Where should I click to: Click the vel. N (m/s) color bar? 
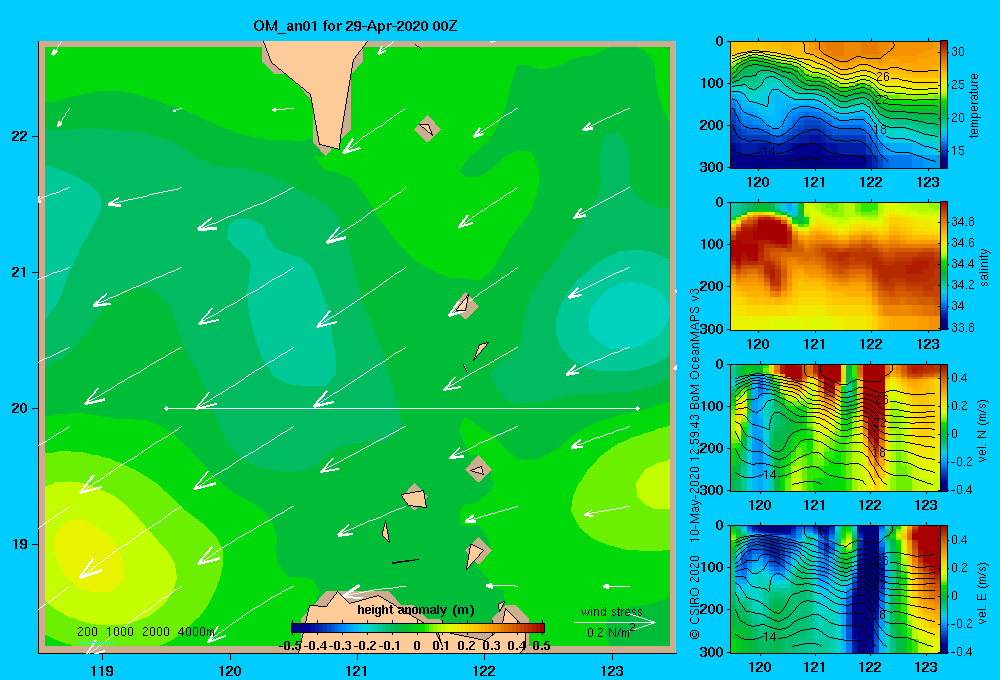pos(944,427)
